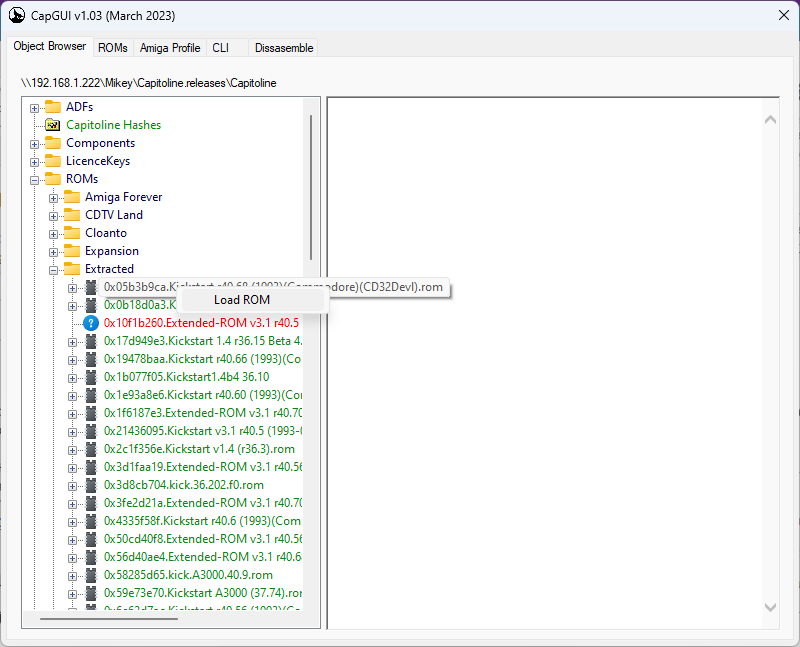This screenshot has height=647, width=800.
Task: Expand the LicenceKeys tree node
Action: coord(34,162)
